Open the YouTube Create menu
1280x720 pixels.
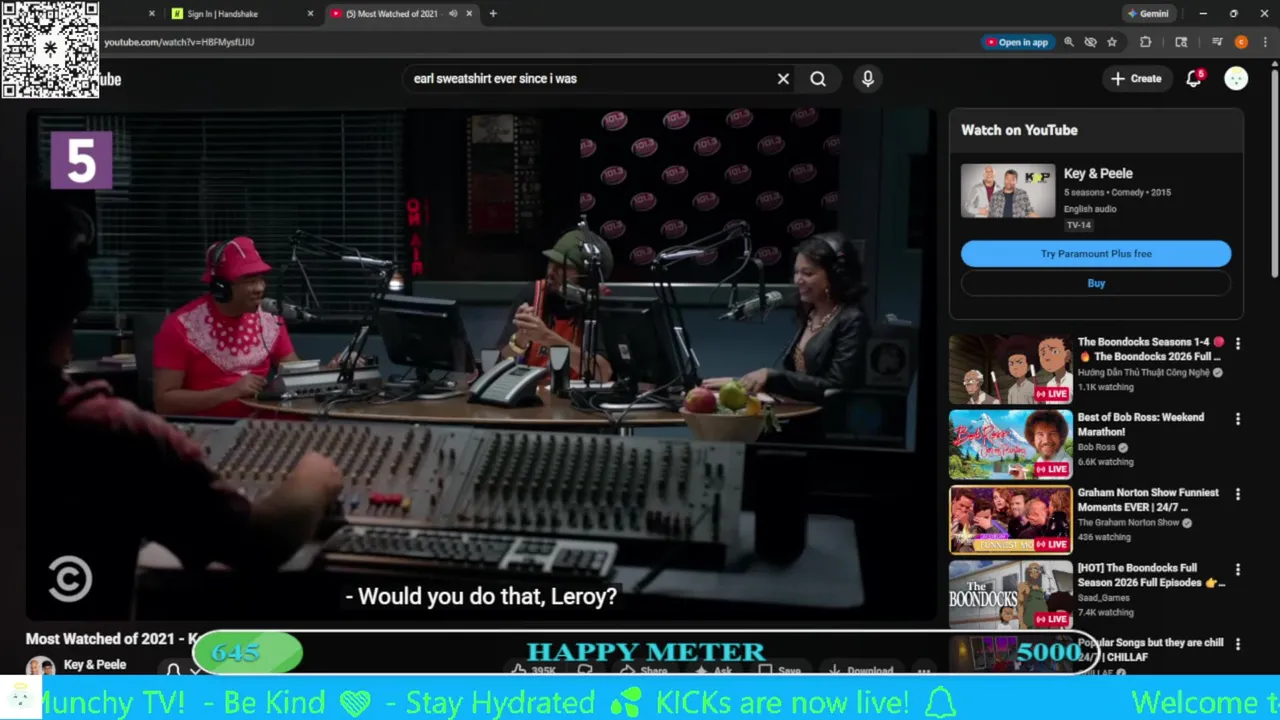pos(1136,79)
